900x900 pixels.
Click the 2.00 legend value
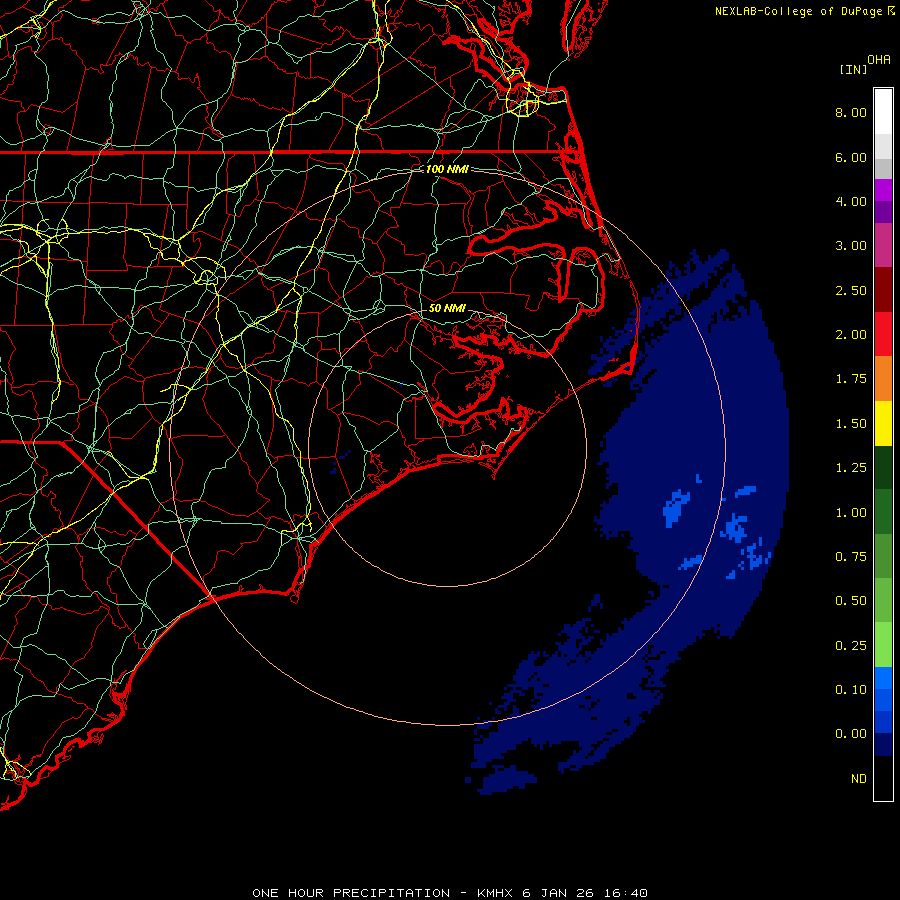[x=851, y=335]
